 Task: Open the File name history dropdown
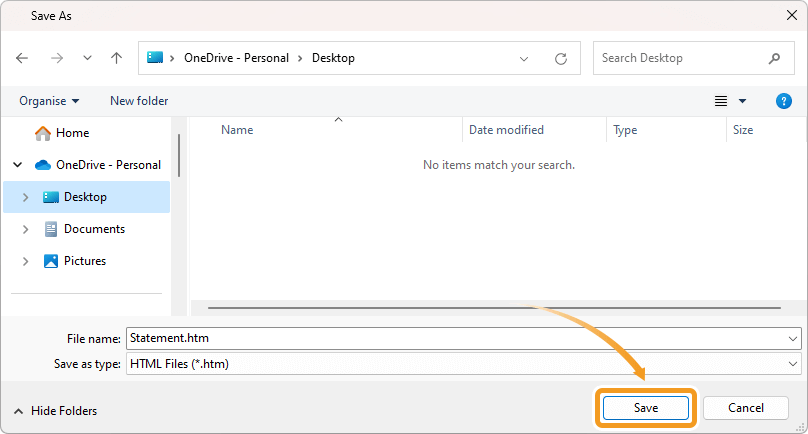pos(793,339)
